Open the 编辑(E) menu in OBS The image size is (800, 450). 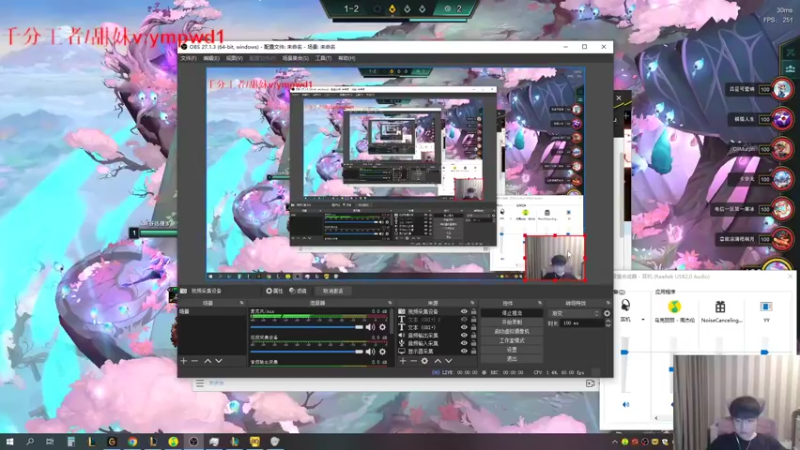211,58
